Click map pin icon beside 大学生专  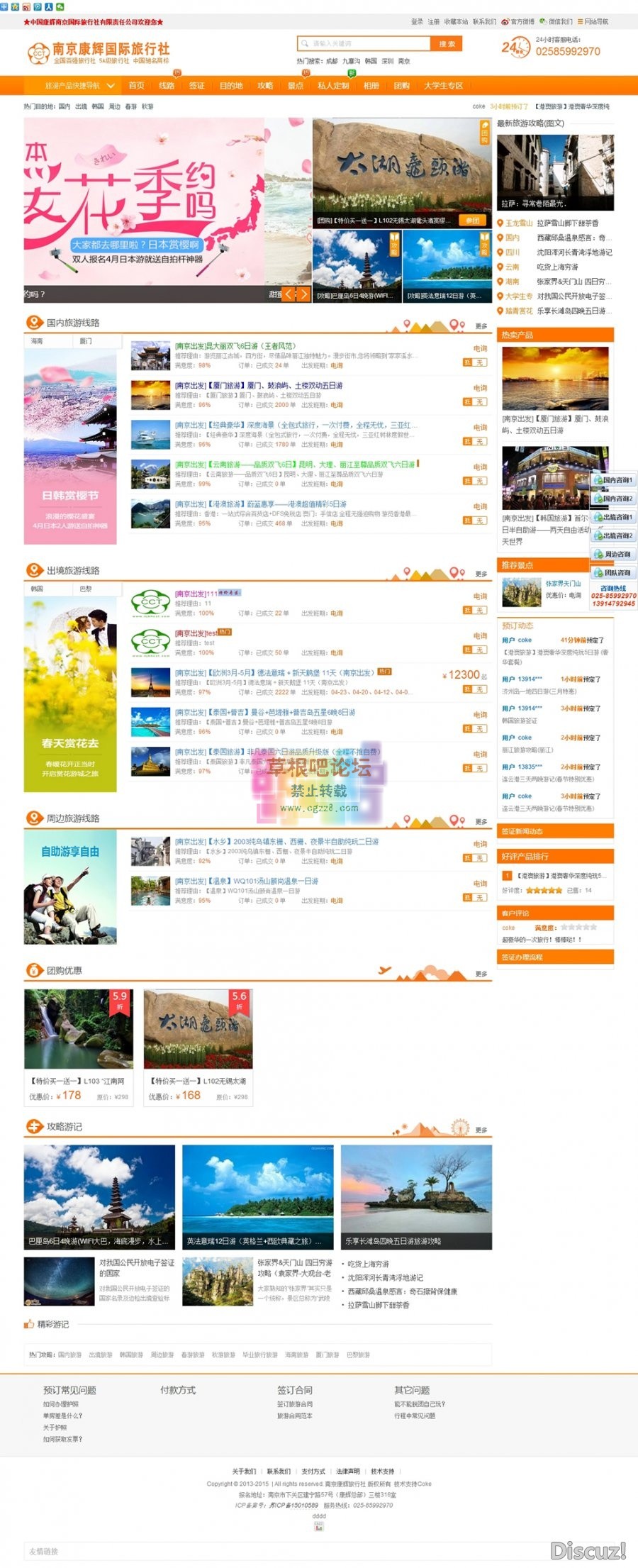500,296
